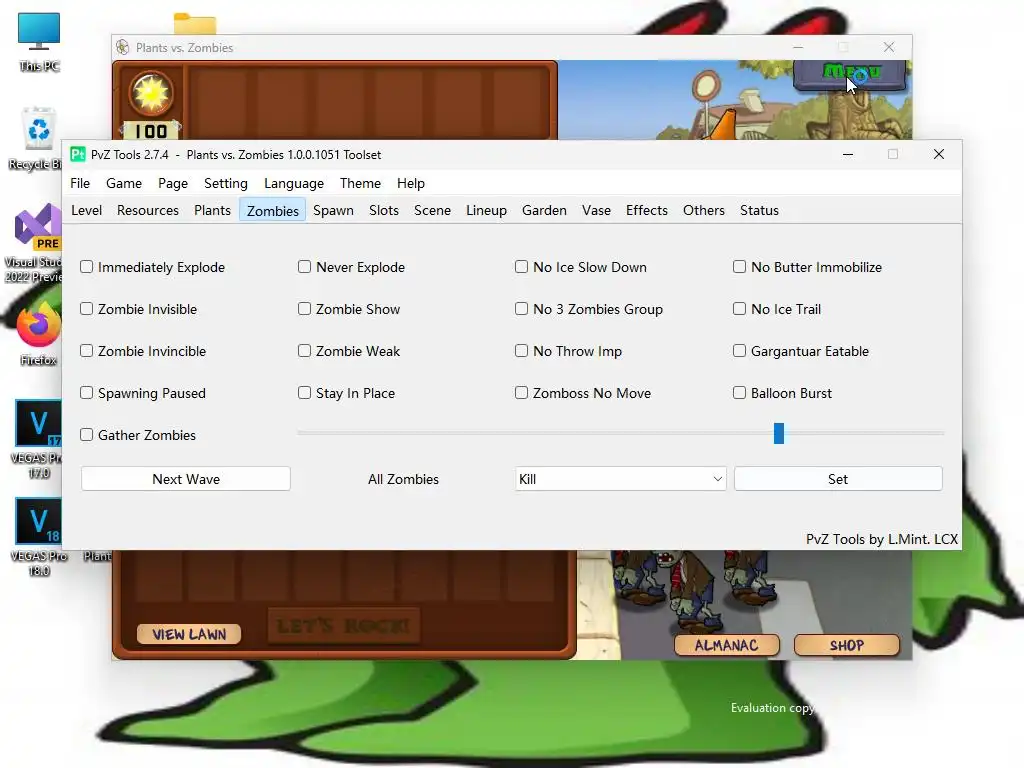Click the All Zombies label
The image size is (1024, 768).
[403, 479]
